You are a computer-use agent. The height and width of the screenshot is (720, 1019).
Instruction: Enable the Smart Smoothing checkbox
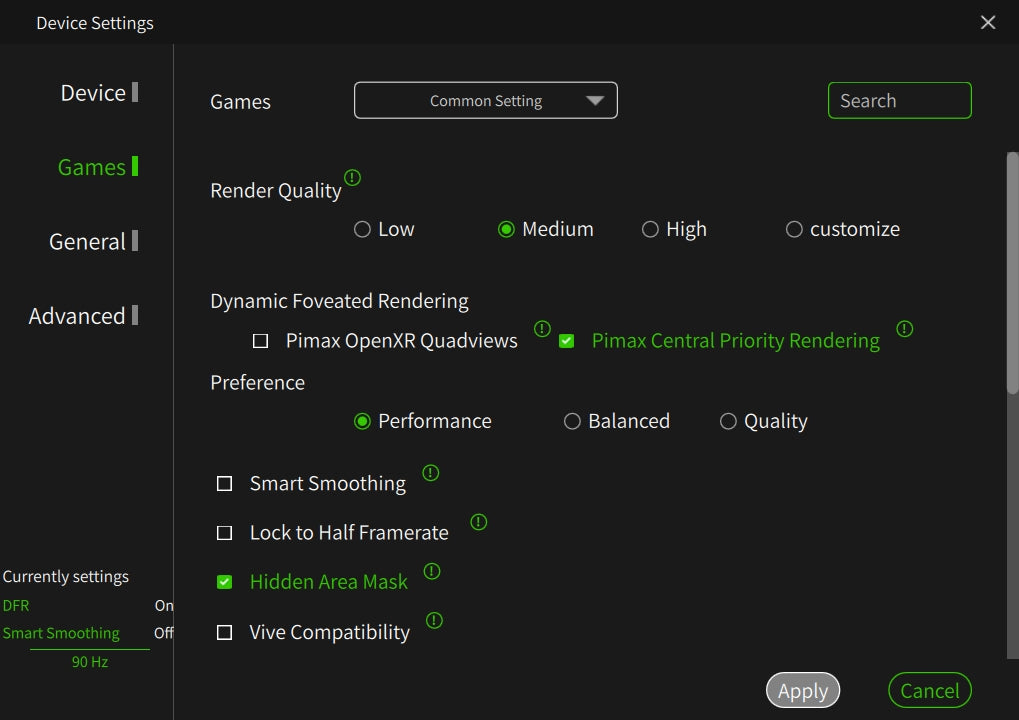pyautogui.click(x=225, y=484)
